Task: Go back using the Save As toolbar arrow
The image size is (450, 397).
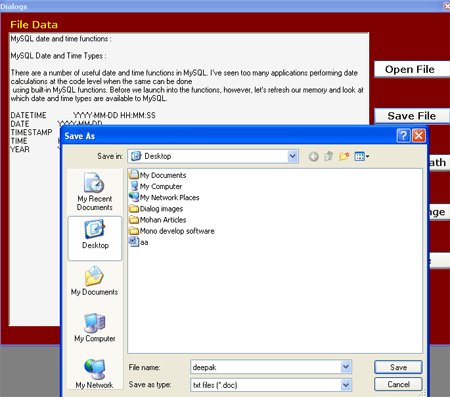Action: coord(313,156)
